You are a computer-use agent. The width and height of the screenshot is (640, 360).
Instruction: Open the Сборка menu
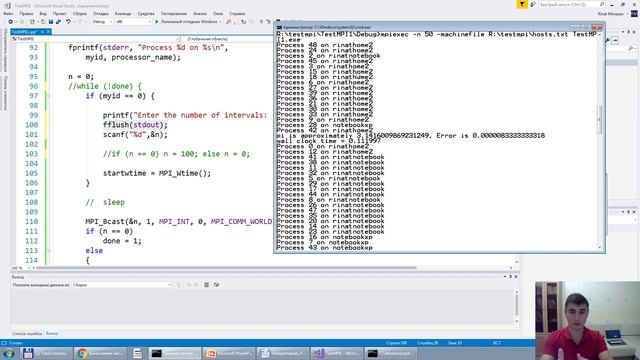(x=80, y=13)
